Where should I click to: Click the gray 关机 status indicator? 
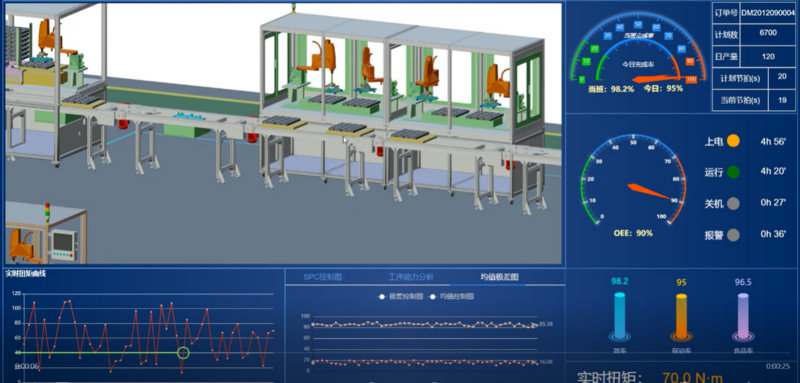point(733,203)
